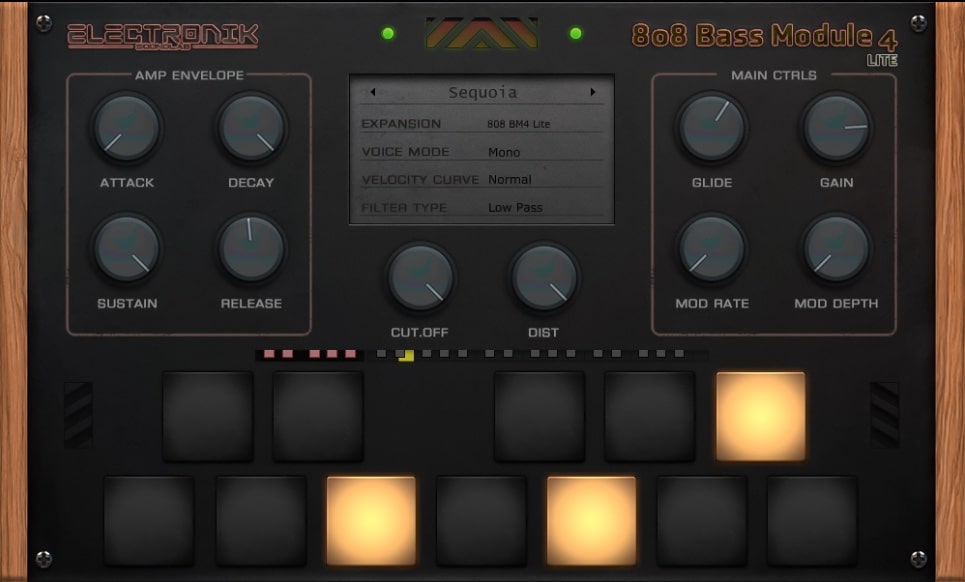Click the previous preset arrow on the display
The width and height of the screenshot is (965, 582).
pyautogui.click(x=372, y=91)
